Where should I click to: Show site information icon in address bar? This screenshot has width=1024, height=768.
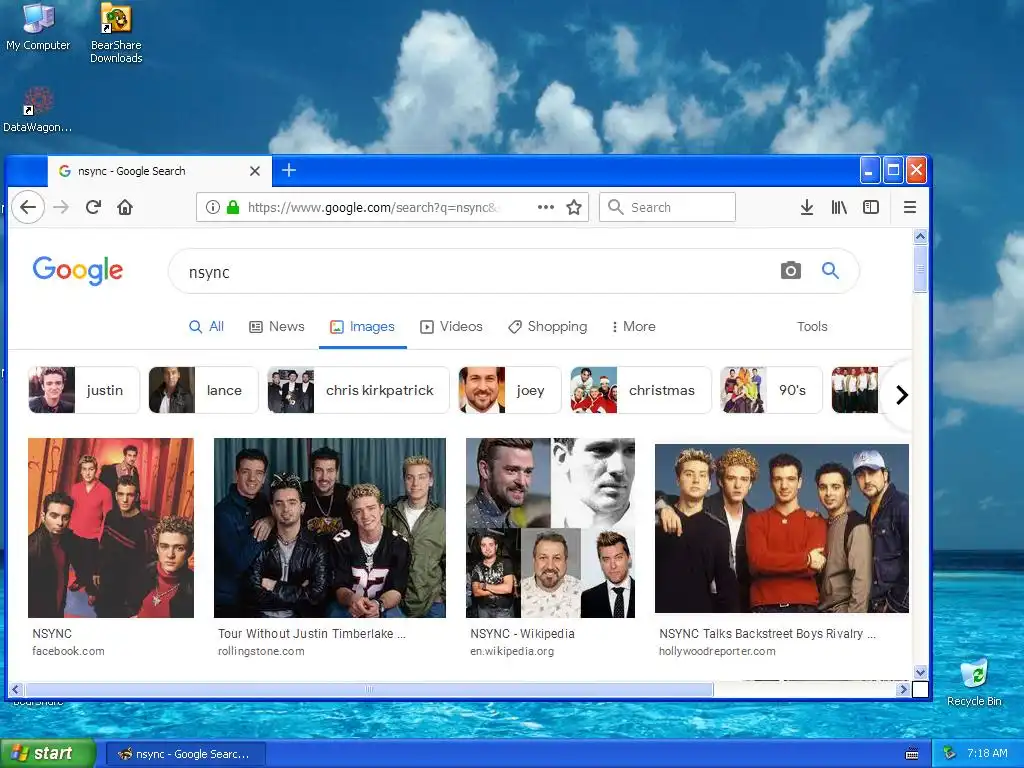click(212, 207)
